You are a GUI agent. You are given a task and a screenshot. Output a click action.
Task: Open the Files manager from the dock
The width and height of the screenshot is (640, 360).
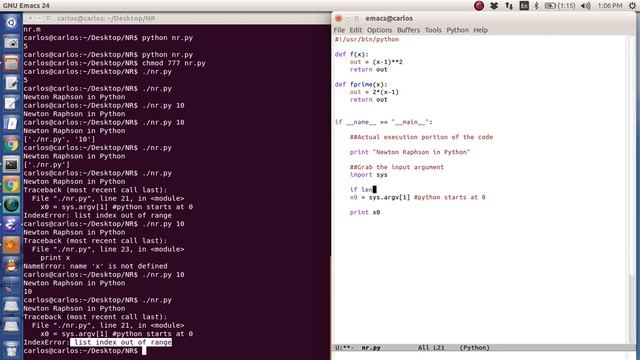pos(11,63)
